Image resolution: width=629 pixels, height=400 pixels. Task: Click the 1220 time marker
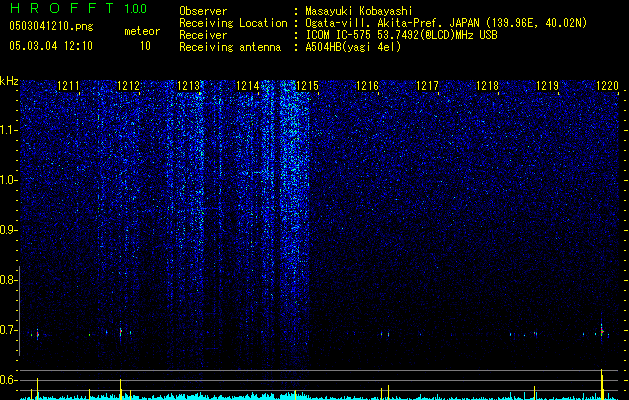(607, 85)
